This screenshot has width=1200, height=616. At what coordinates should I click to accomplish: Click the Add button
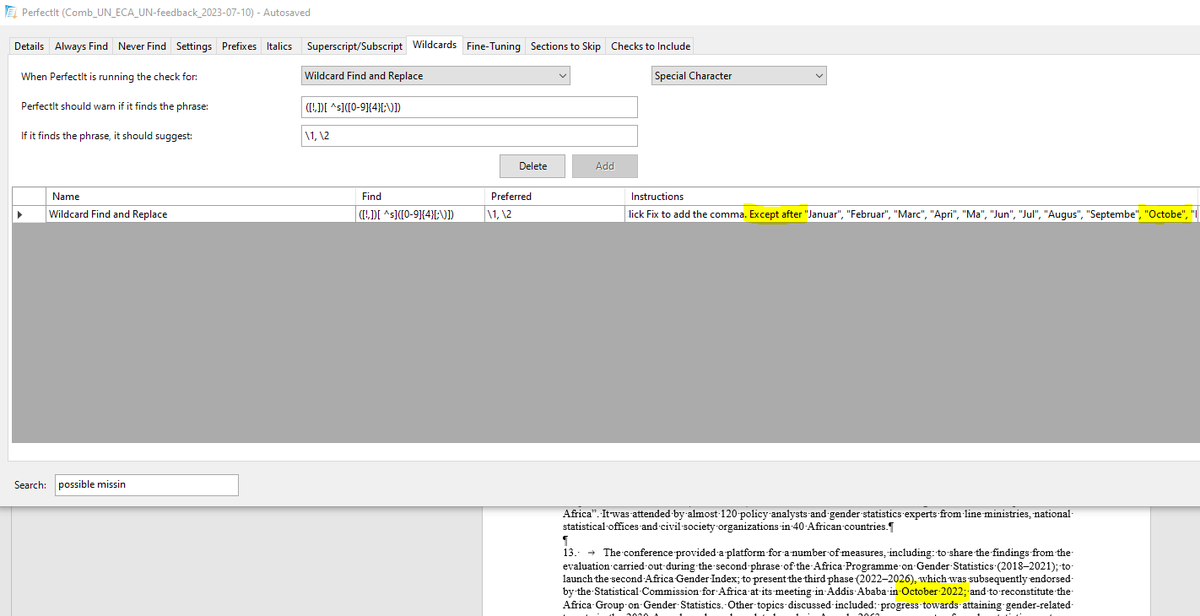click(x=605, y=166)
